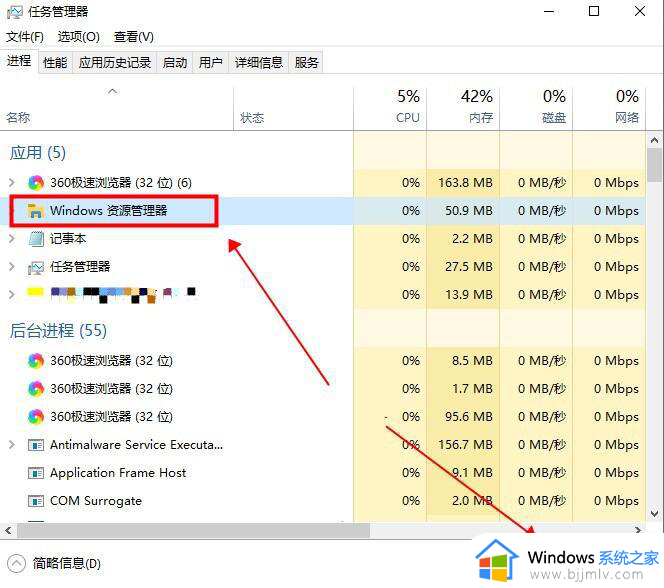Screen dimensions: 664x588
Task: Click the 2.2 MB memory cell
Action: (463, 239)
